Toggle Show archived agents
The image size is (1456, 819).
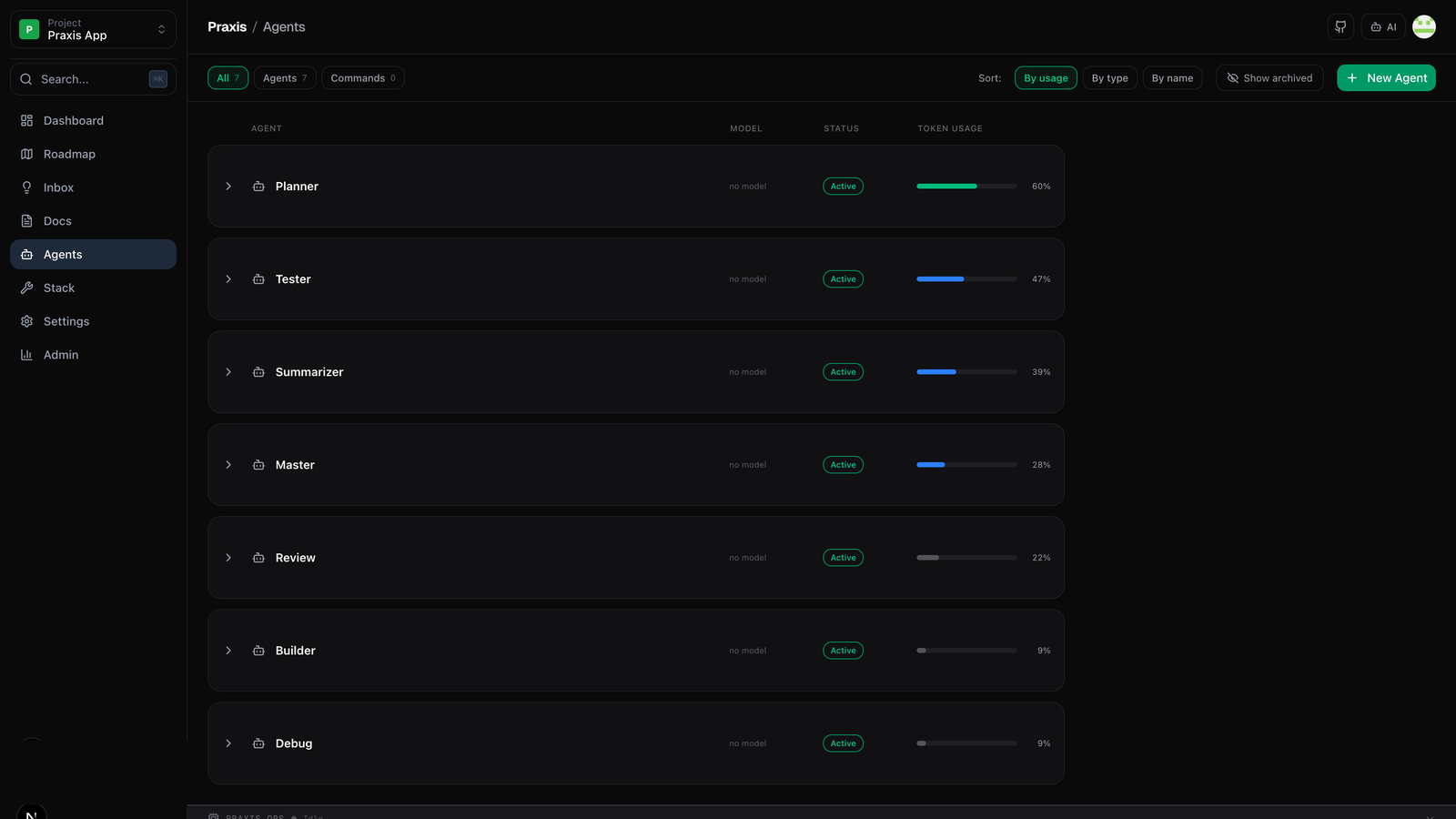point(1269,78)
